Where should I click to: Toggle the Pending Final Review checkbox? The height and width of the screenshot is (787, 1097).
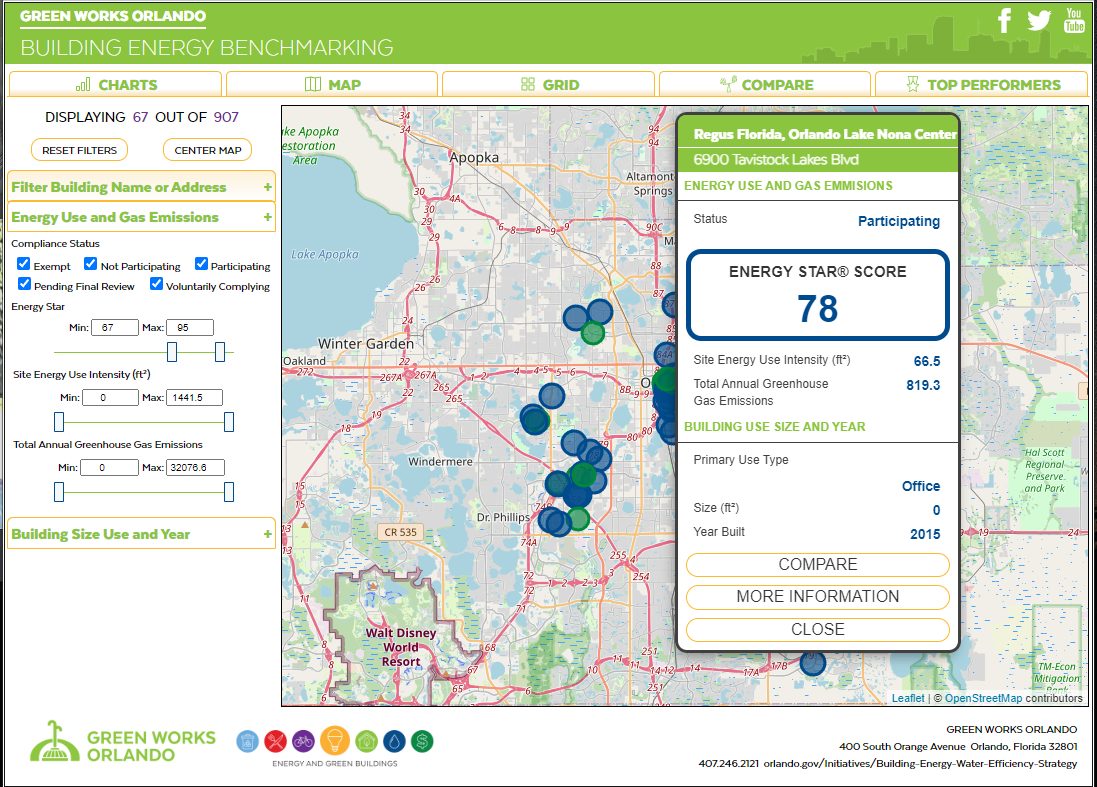[24, 284]
